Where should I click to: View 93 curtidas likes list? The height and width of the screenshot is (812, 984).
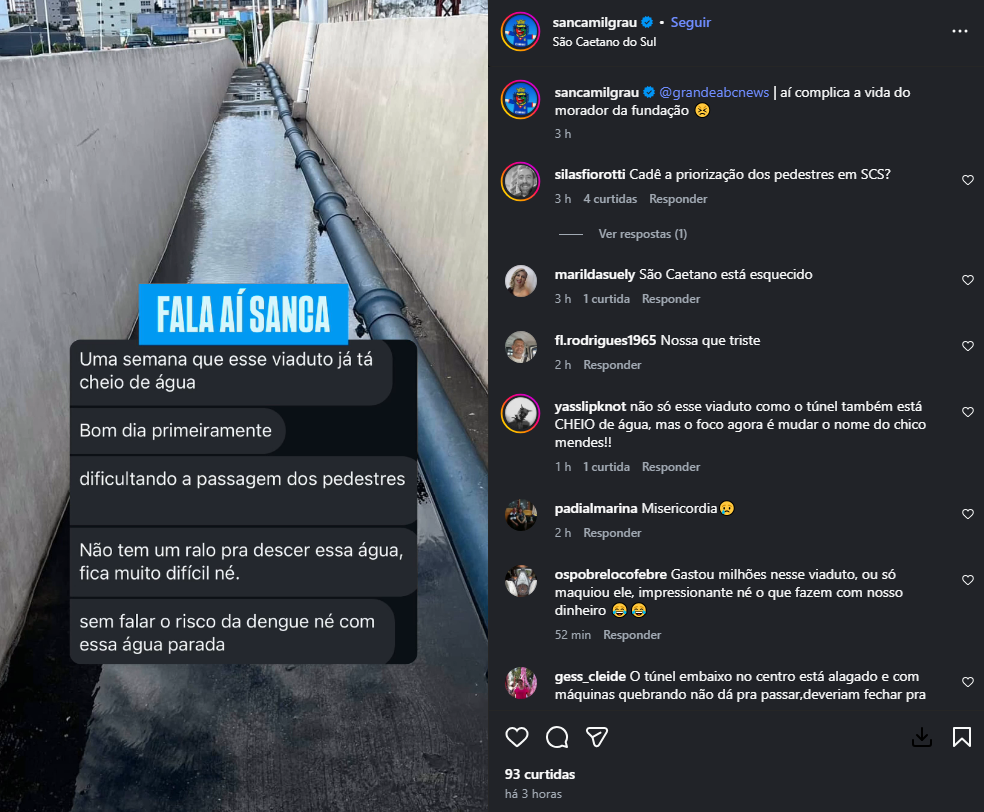[540, 774]
